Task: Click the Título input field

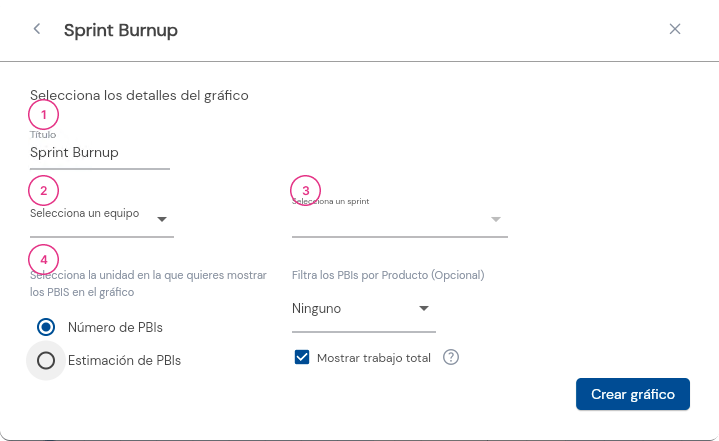Action: 100,152
